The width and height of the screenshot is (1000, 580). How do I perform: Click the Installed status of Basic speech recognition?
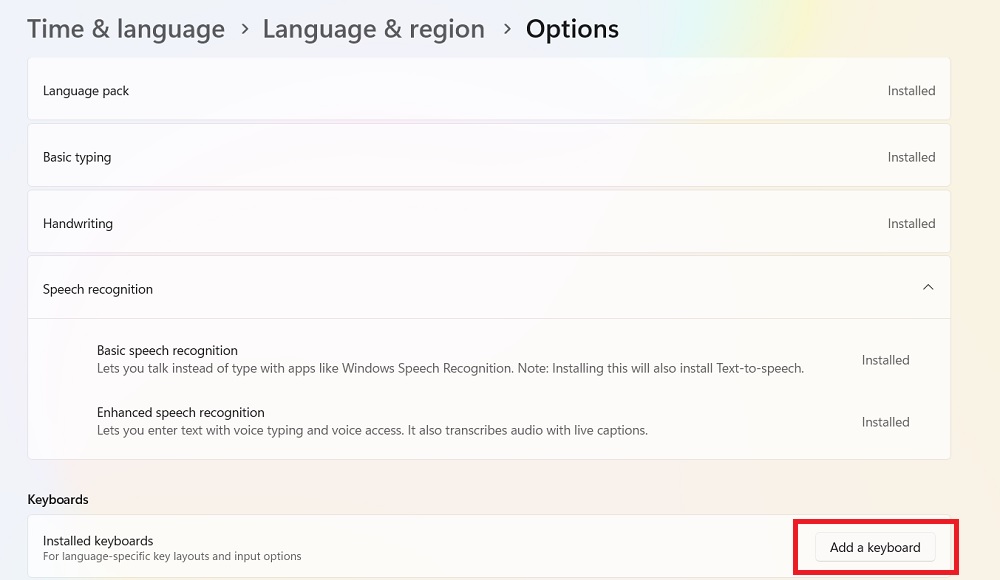885,360
